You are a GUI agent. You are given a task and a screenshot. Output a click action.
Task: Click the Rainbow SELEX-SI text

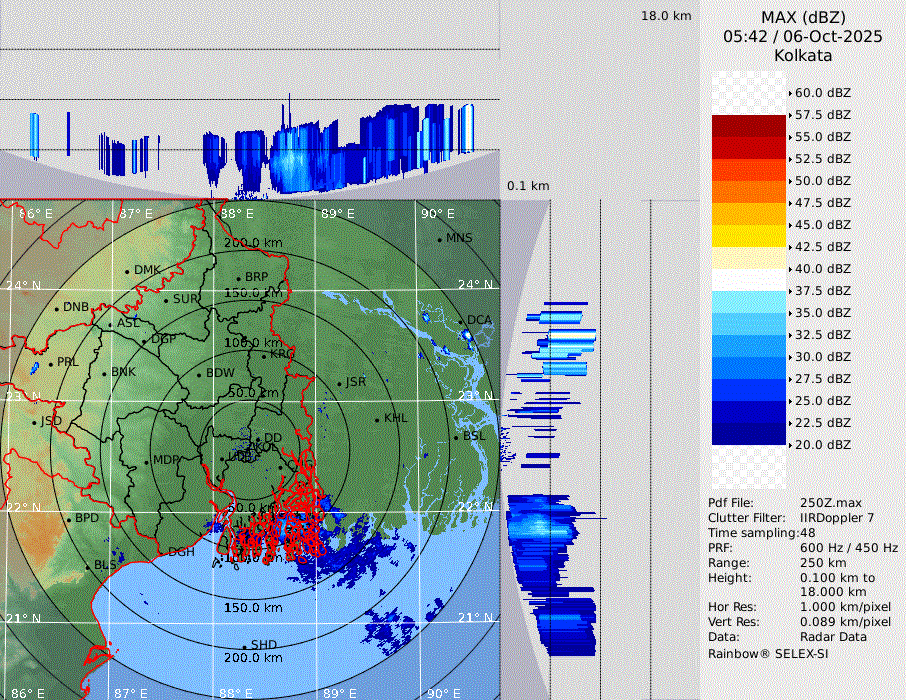click(x=768, y=654)
